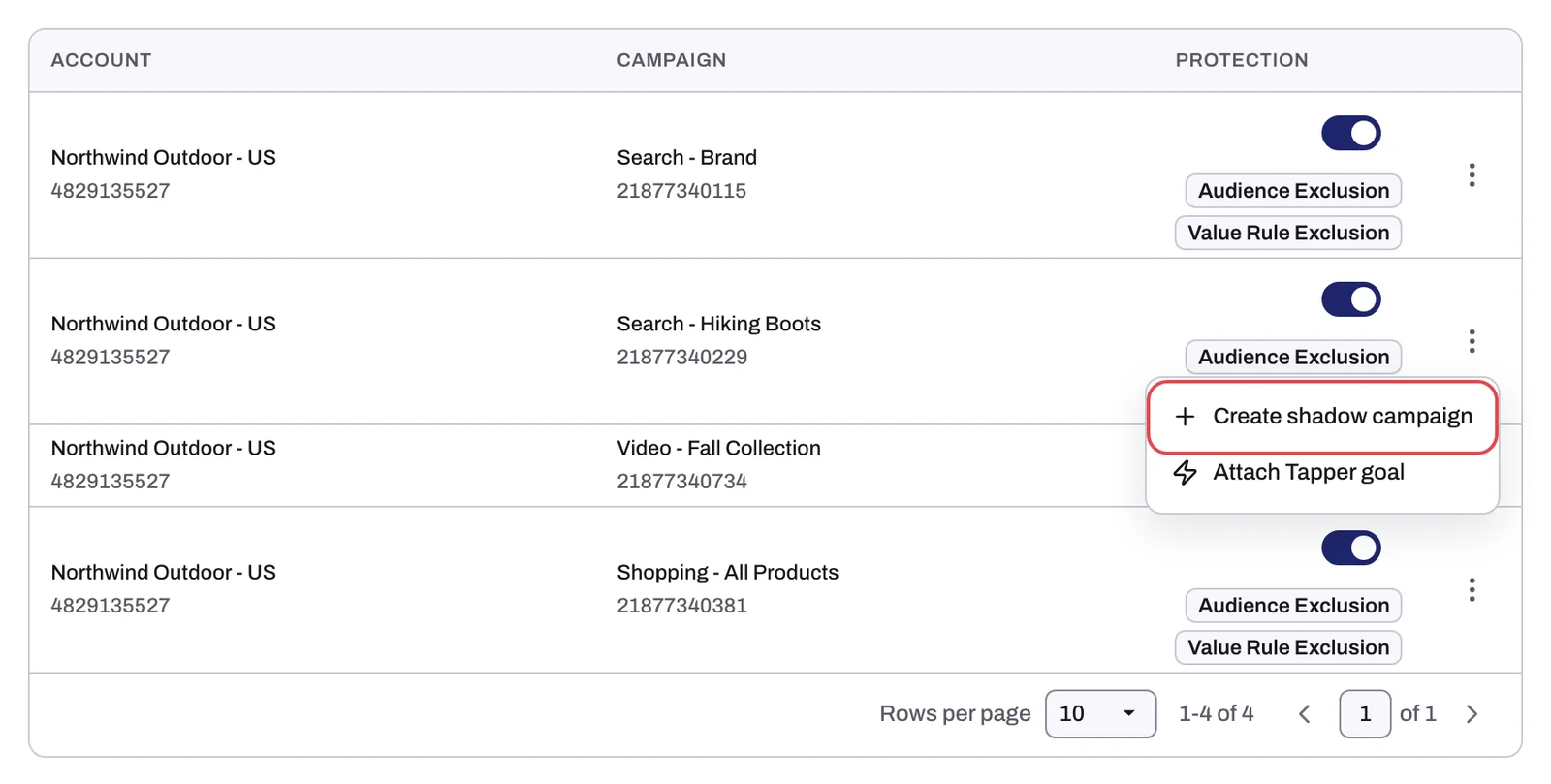Open Rows per page dropdown

(x=1100, y=714)
